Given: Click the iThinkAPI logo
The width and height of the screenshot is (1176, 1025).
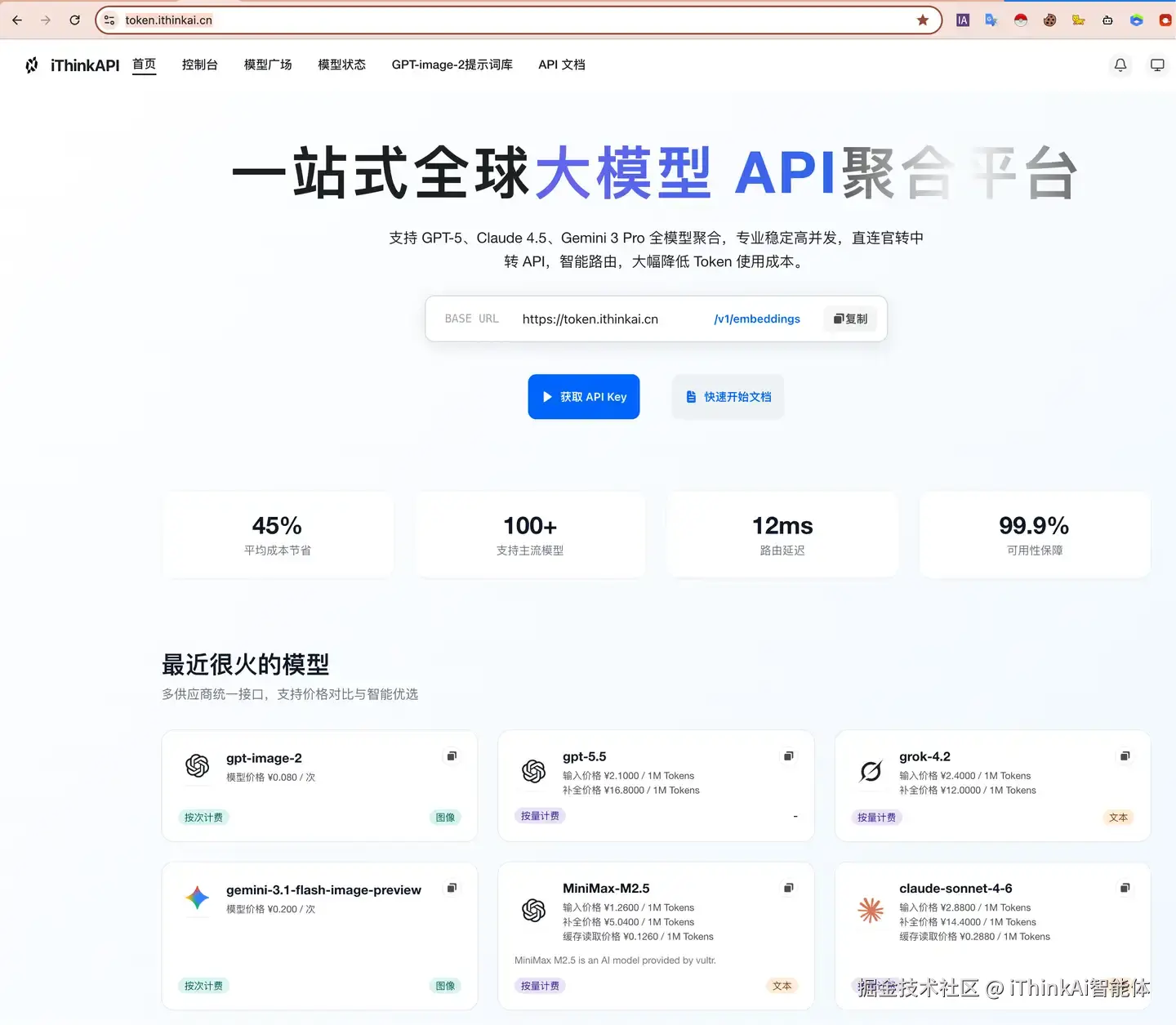Looking at the screenshot, I should [72, 65].
